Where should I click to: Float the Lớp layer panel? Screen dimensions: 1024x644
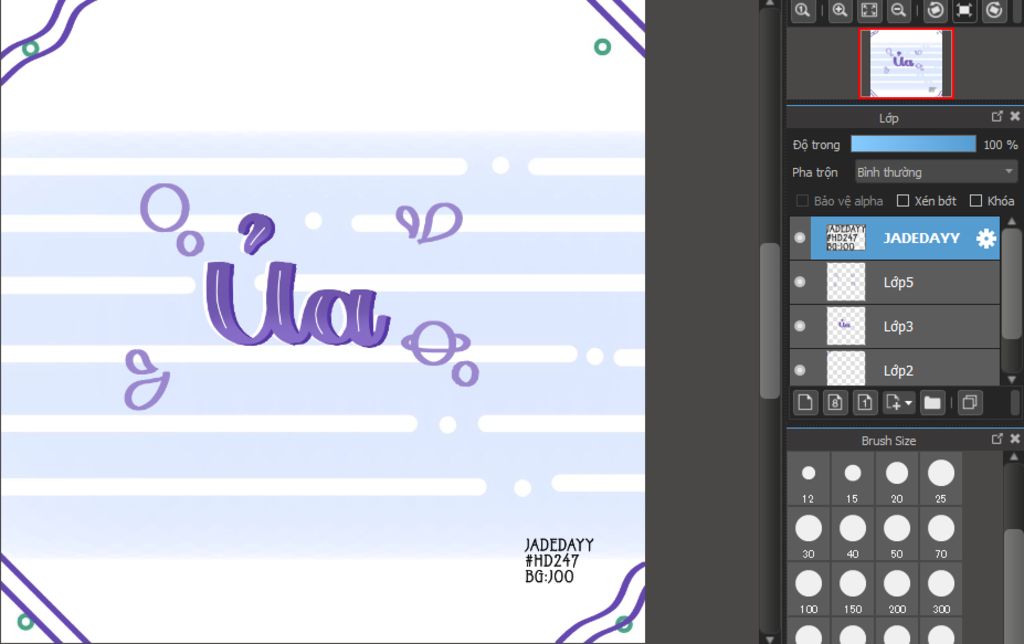click(997, 116)
